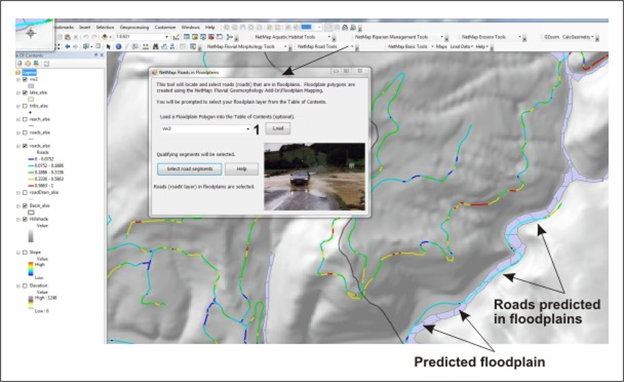Open the Geoprocessing menu
This screenshot has height=382, width=624.
pyautogui.click(x=135, y=27)
